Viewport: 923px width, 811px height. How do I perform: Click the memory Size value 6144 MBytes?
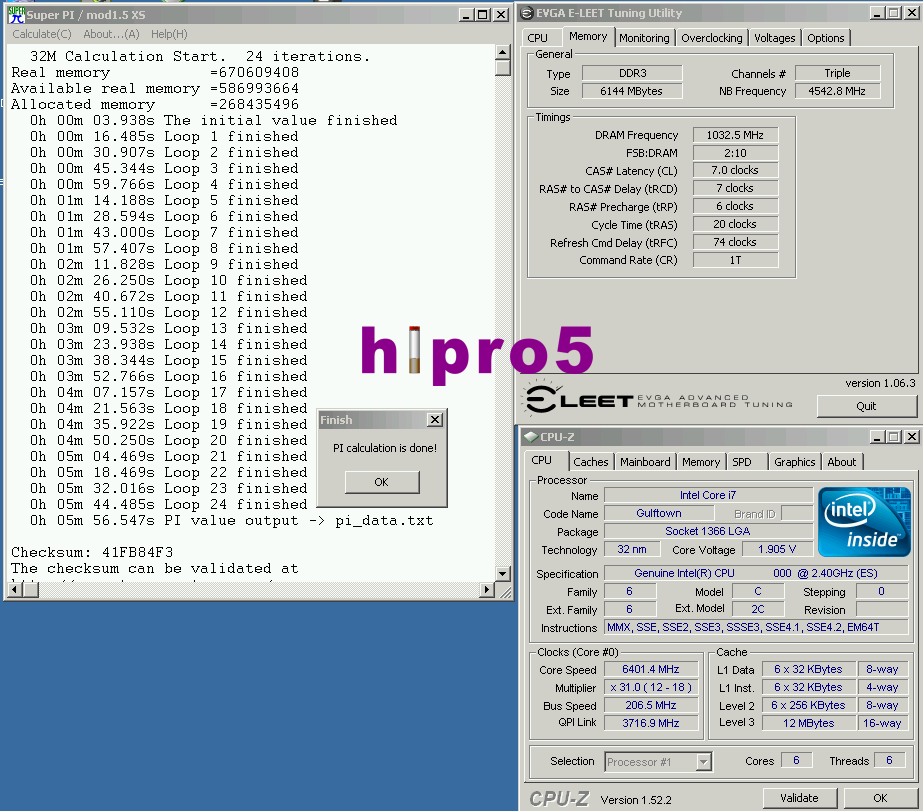point(632,91)
